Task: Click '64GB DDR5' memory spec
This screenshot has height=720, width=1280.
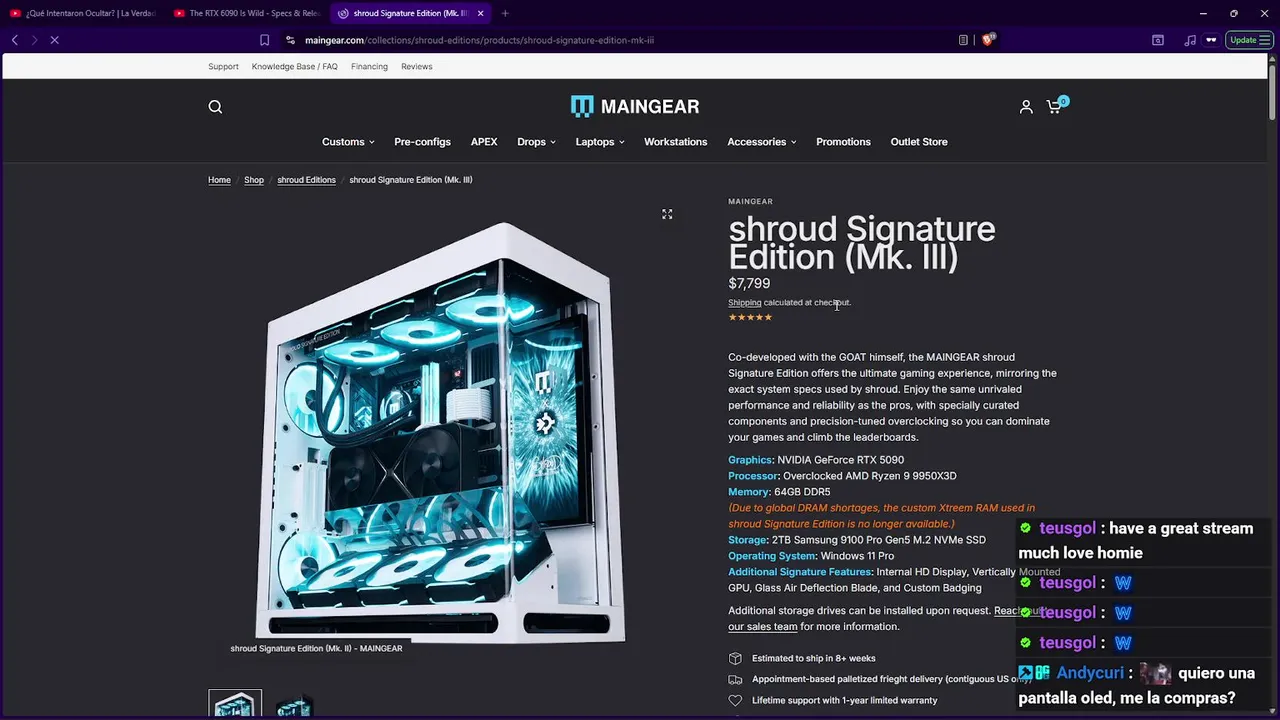Action: click(x=802, y=492)
